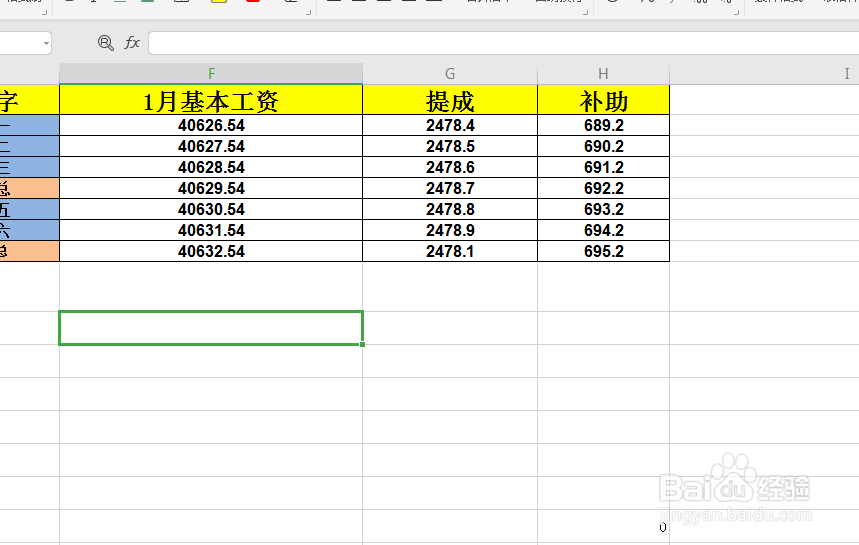The width and height of the screenshot is (859, 545).
Task: Open the alignment group dialog launcher
Action: [x=586, y=12]
